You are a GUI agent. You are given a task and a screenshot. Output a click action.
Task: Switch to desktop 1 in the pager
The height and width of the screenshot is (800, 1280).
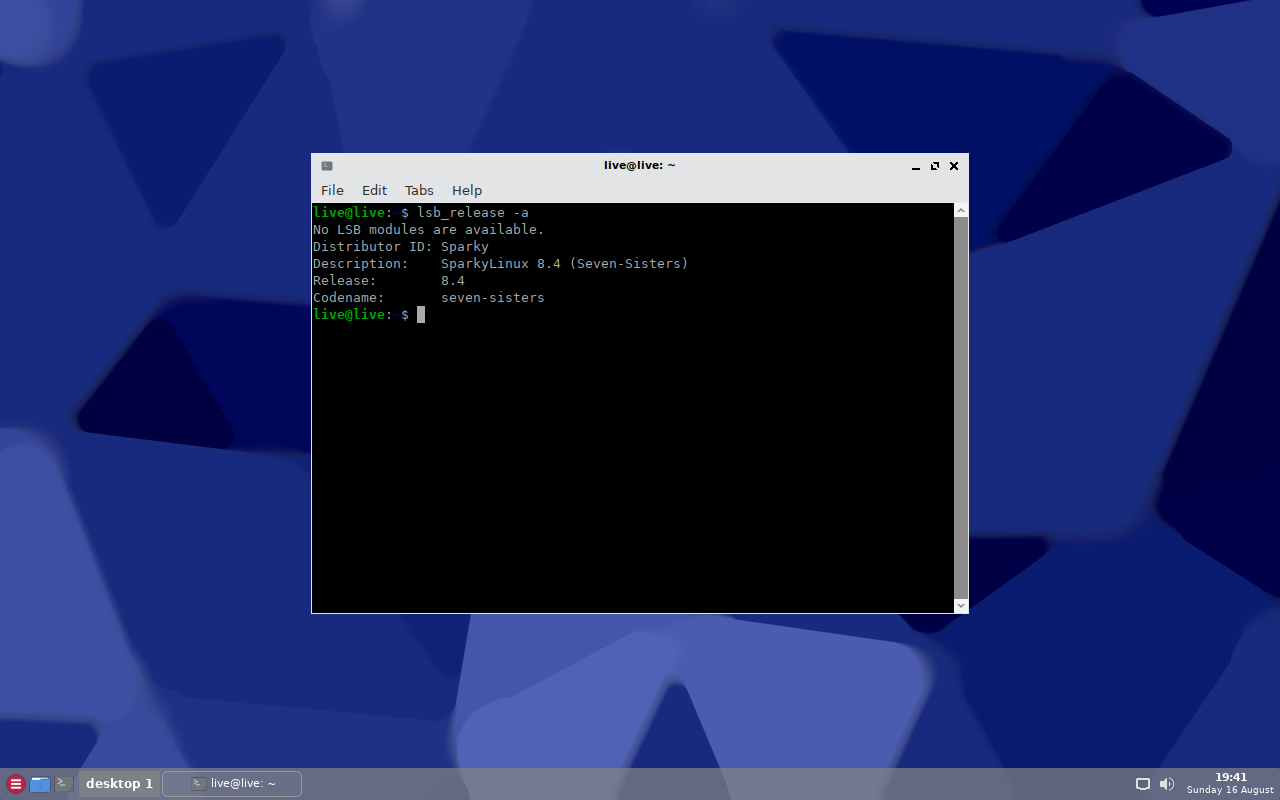pyautogui.click(x=119, y=784)
